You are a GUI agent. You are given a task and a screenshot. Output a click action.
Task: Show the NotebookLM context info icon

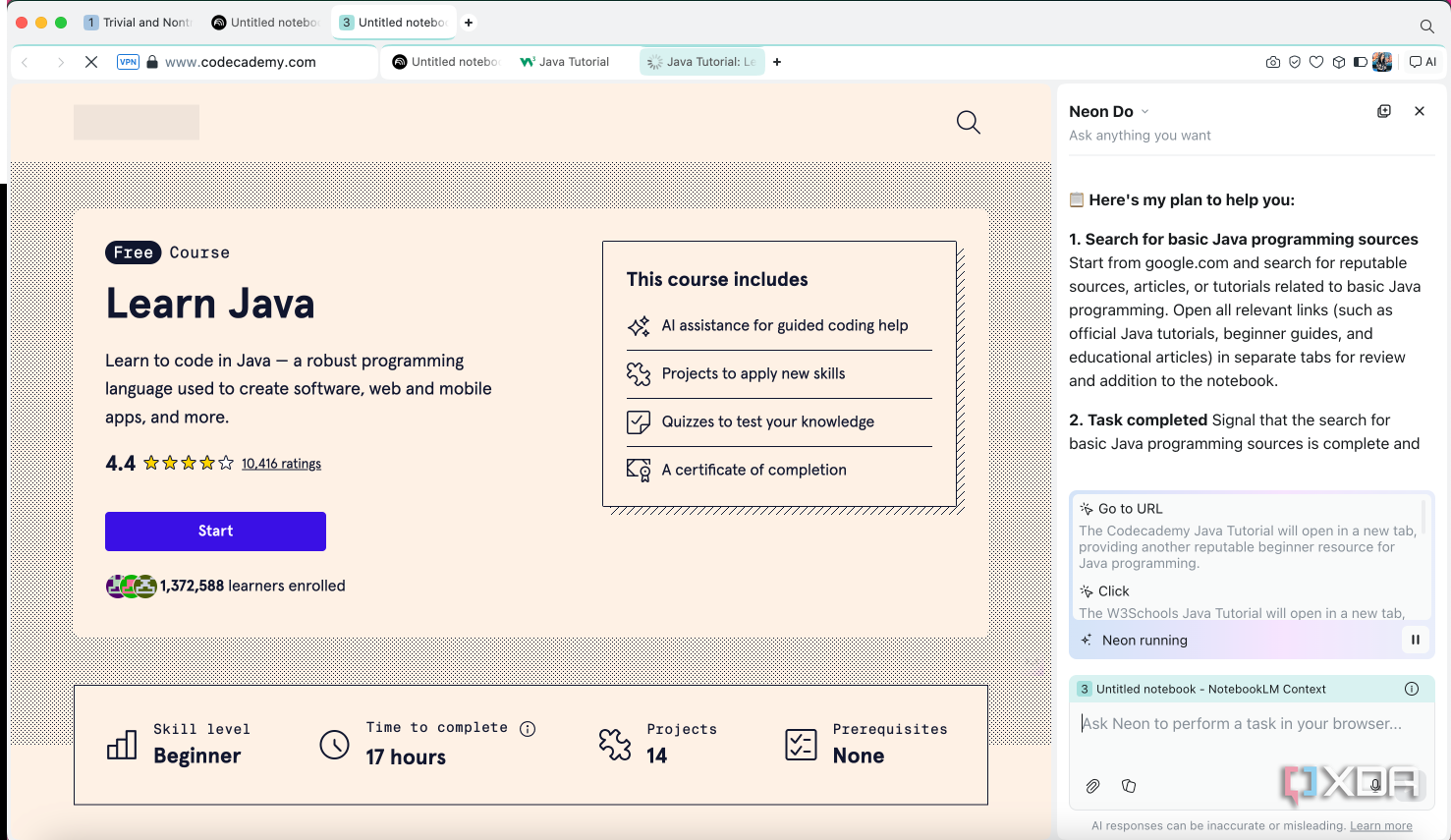tap(1412, 689)
